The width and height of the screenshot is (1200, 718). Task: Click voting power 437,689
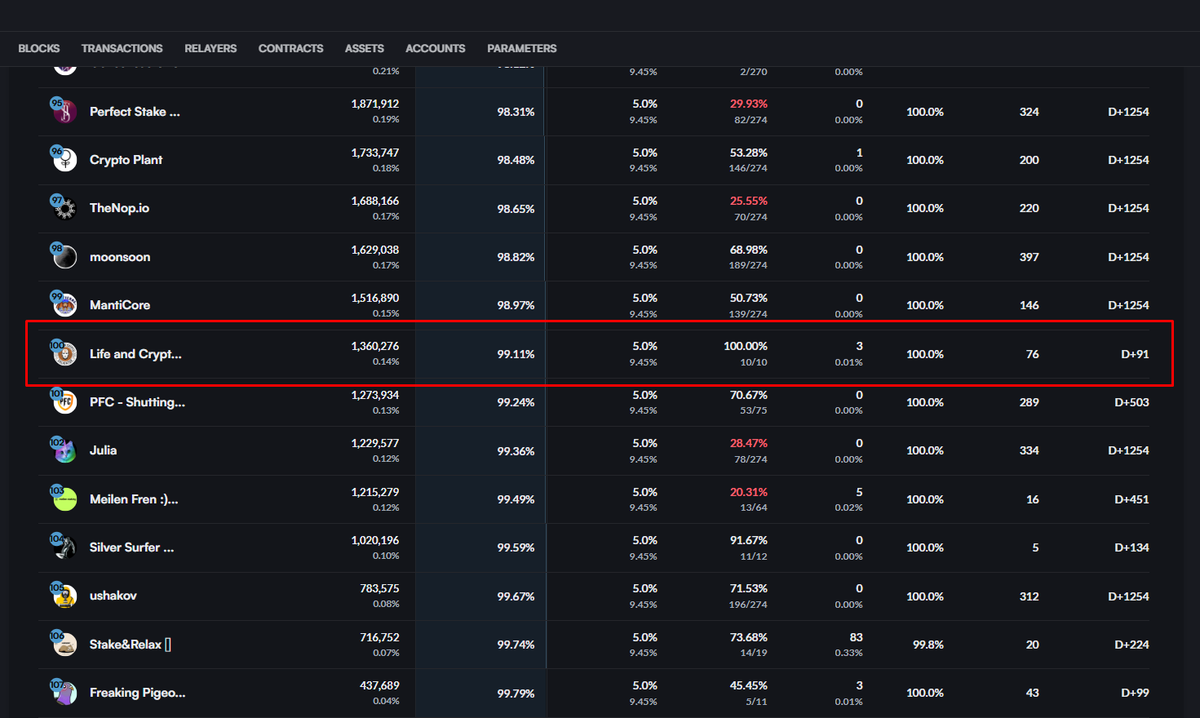coord(380,685)
